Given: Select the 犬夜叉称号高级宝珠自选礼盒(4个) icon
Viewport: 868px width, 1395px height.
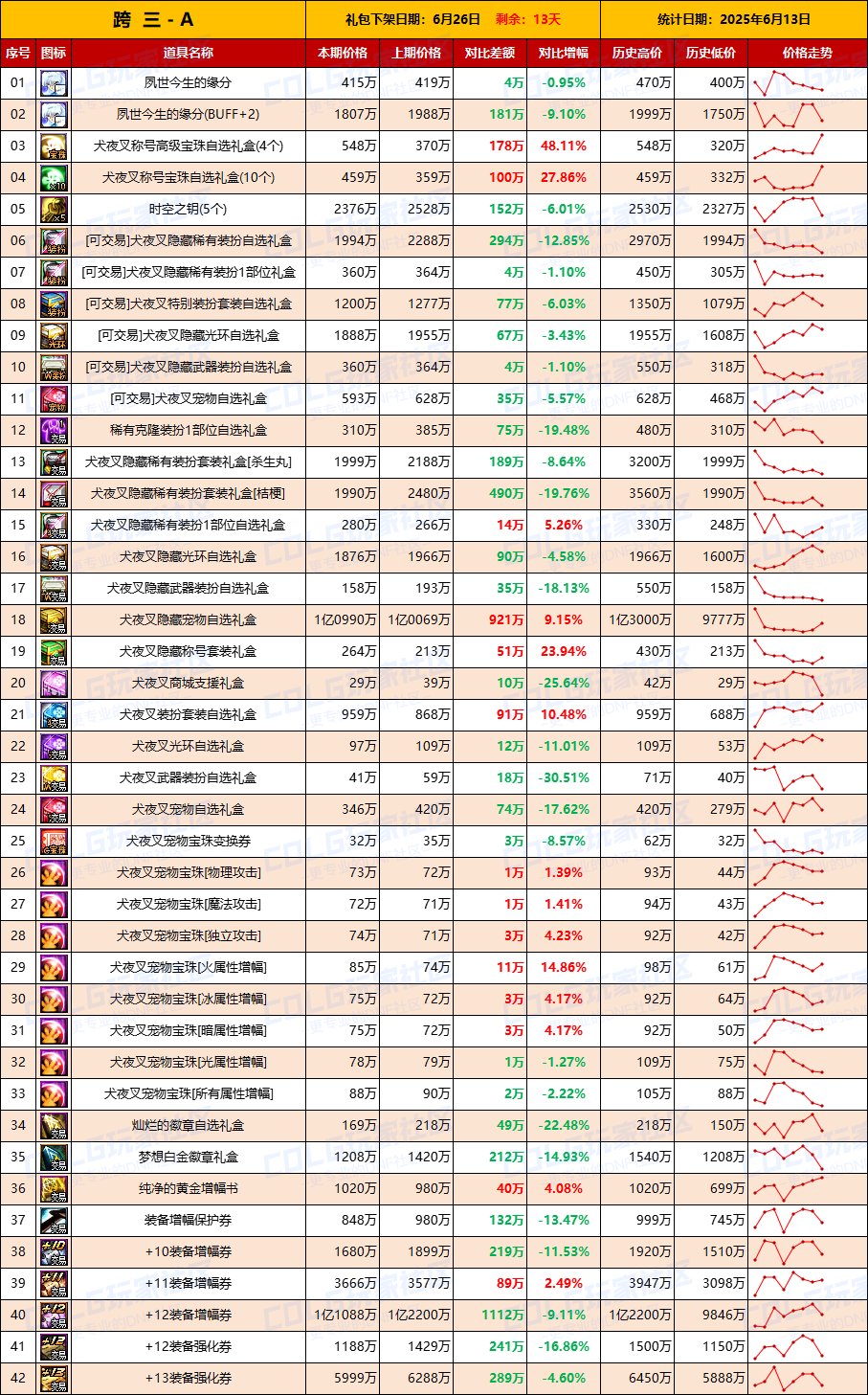Looking at the screenshot, I should 54,146.
